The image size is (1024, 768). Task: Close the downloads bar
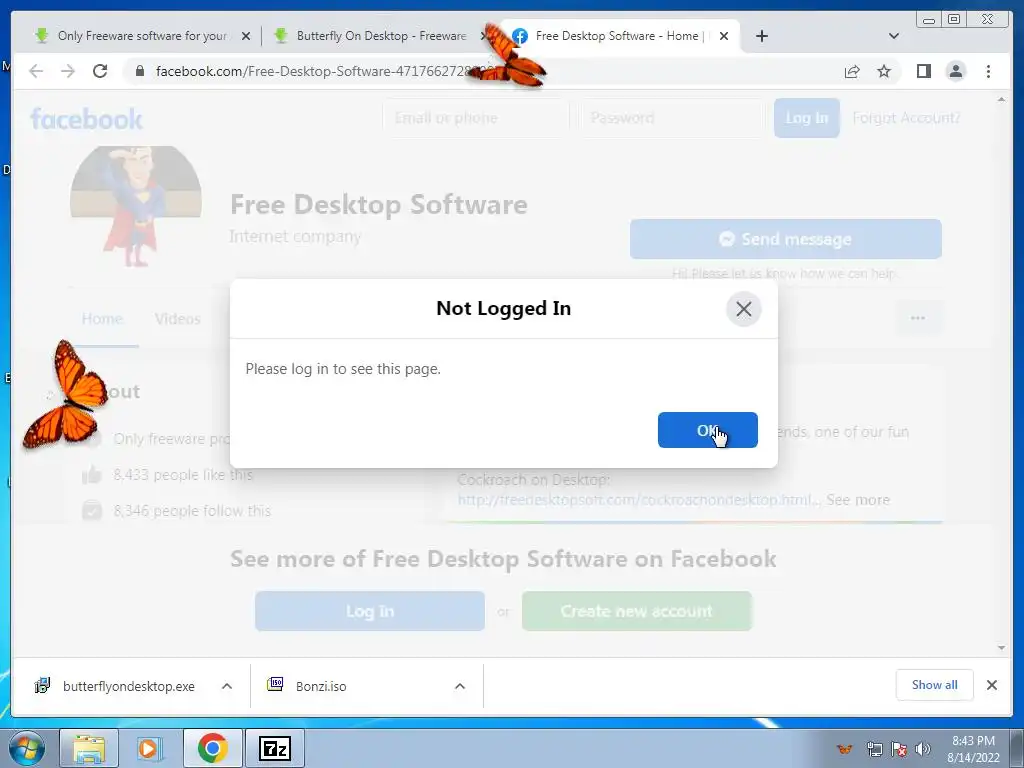991,685
